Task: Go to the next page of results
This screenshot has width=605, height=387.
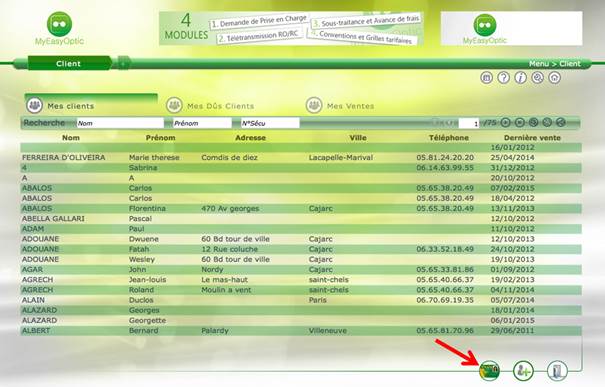Action: point(505,123)
